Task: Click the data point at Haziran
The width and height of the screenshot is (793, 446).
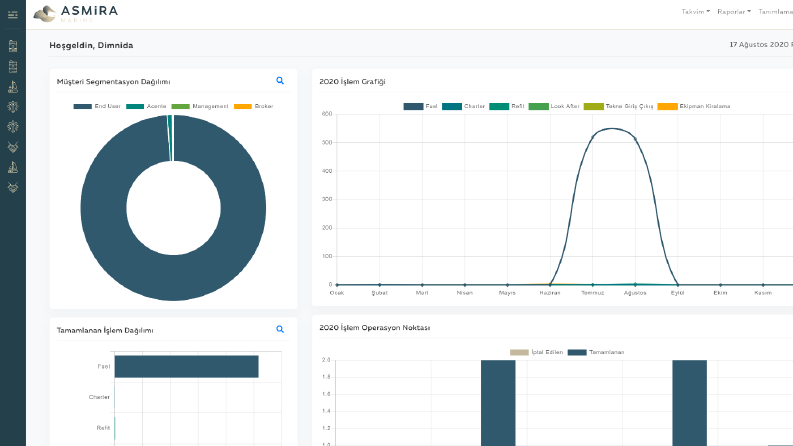Action: tap(550, 285)
